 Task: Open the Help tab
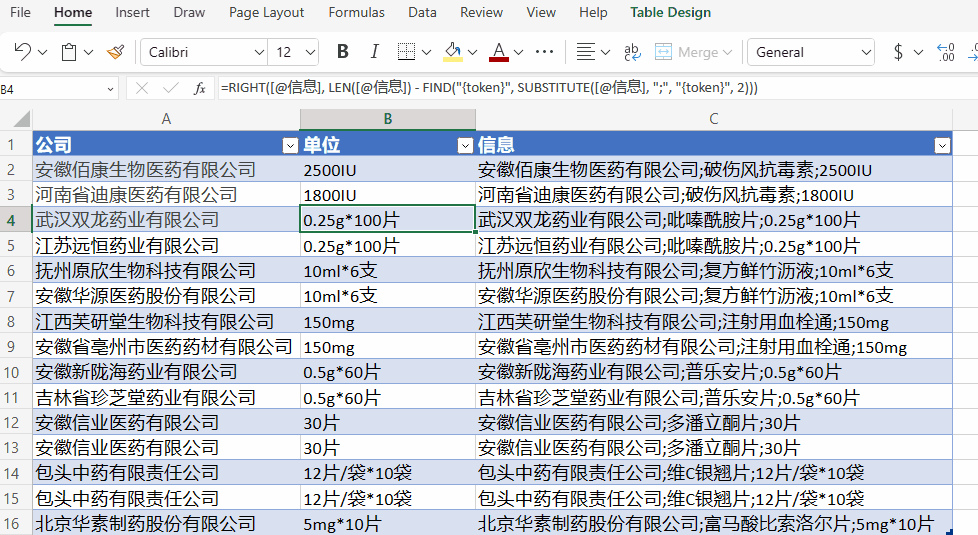[x=593, y=12]
